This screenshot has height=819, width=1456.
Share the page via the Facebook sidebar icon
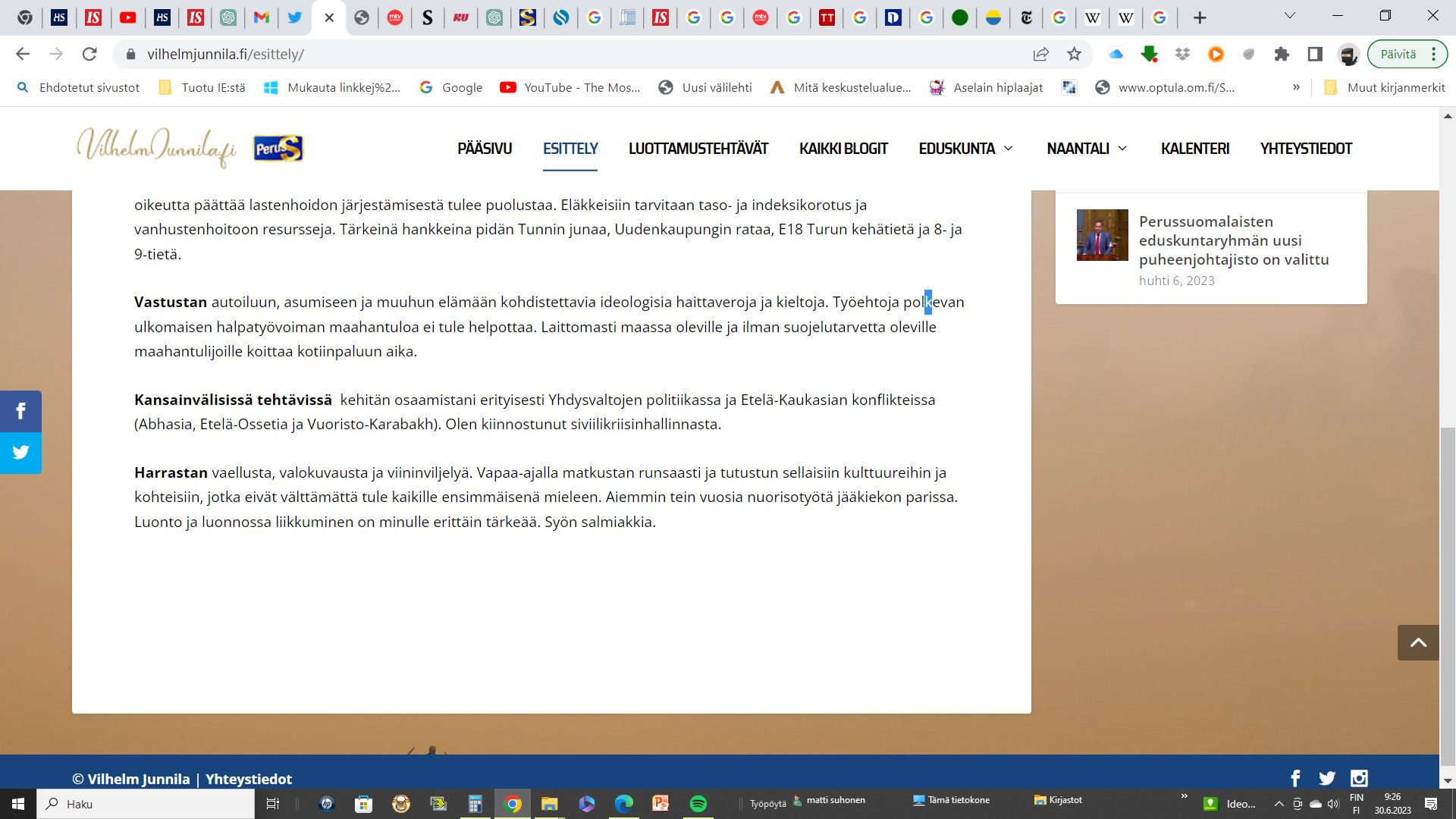click(x=20, y=411)
